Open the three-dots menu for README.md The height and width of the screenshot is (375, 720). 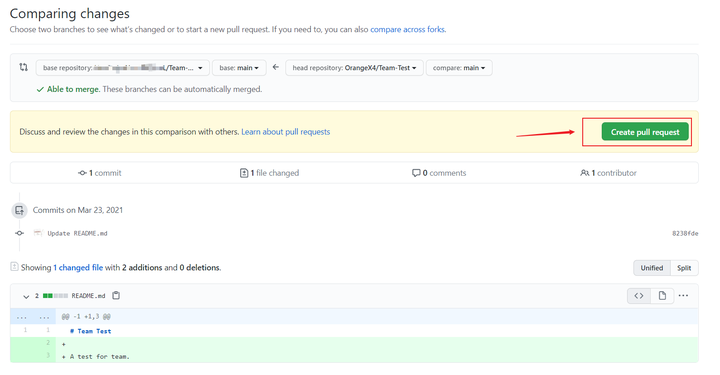pyautogui.click(x=683, y=296)
